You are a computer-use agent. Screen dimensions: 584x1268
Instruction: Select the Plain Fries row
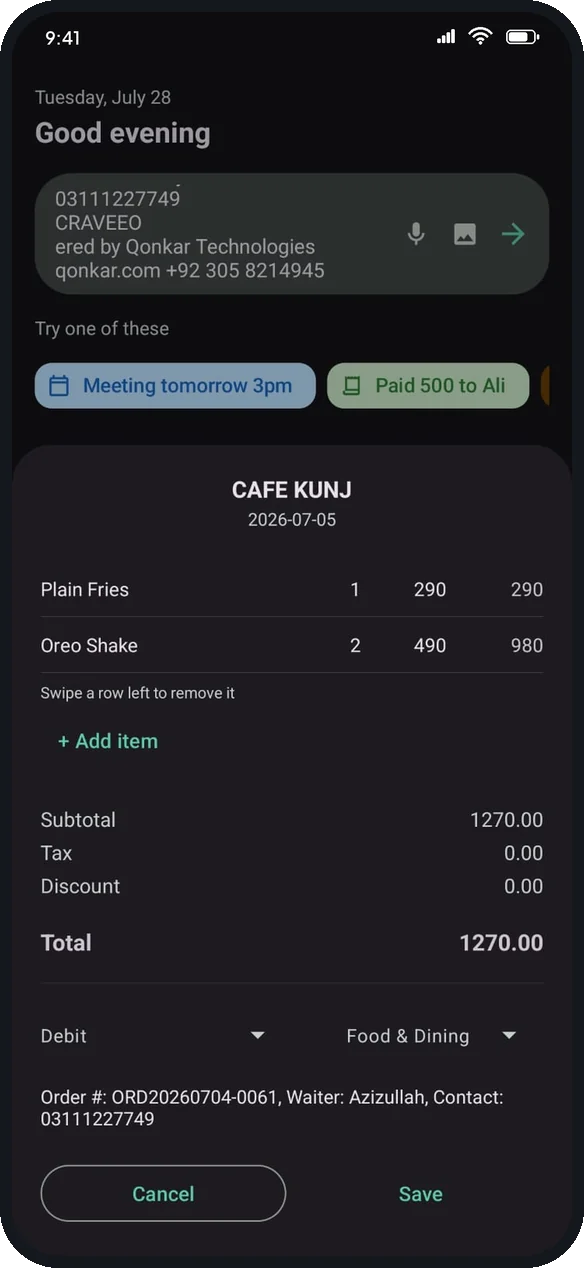click(x=292, y=589)
